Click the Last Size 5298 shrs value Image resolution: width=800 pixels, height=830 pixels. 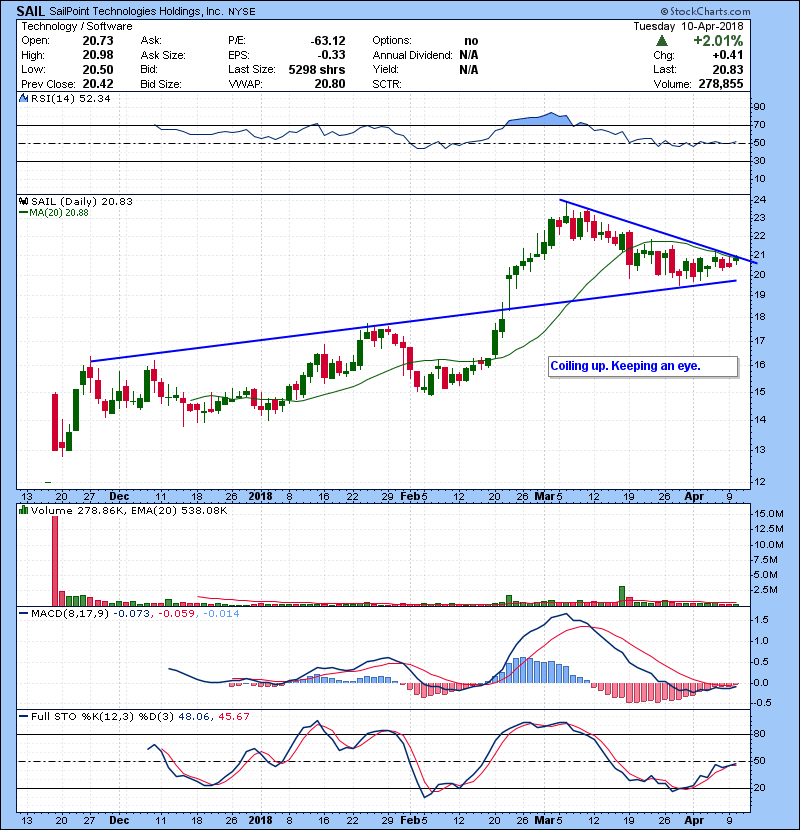(x=317, y=69)
